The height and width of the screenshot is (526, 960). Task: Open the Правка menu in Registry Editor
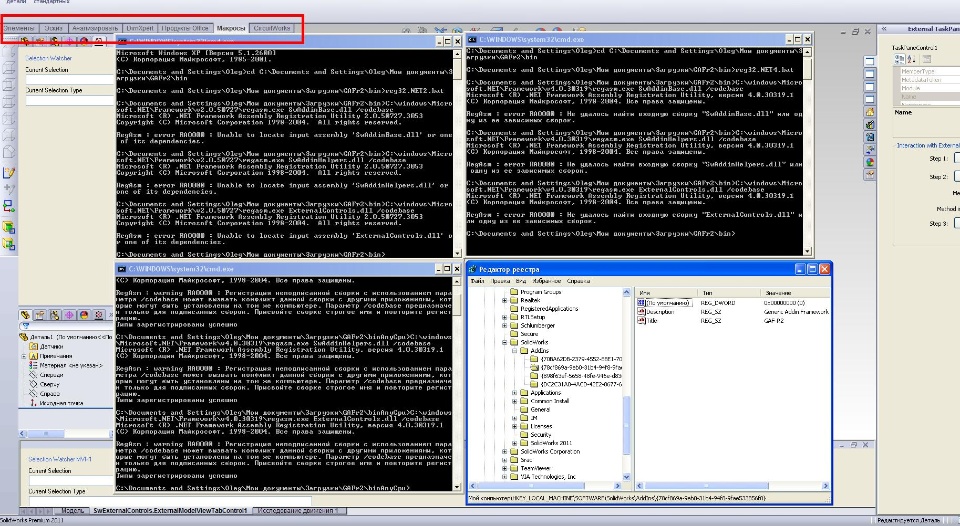coord(500,281)
